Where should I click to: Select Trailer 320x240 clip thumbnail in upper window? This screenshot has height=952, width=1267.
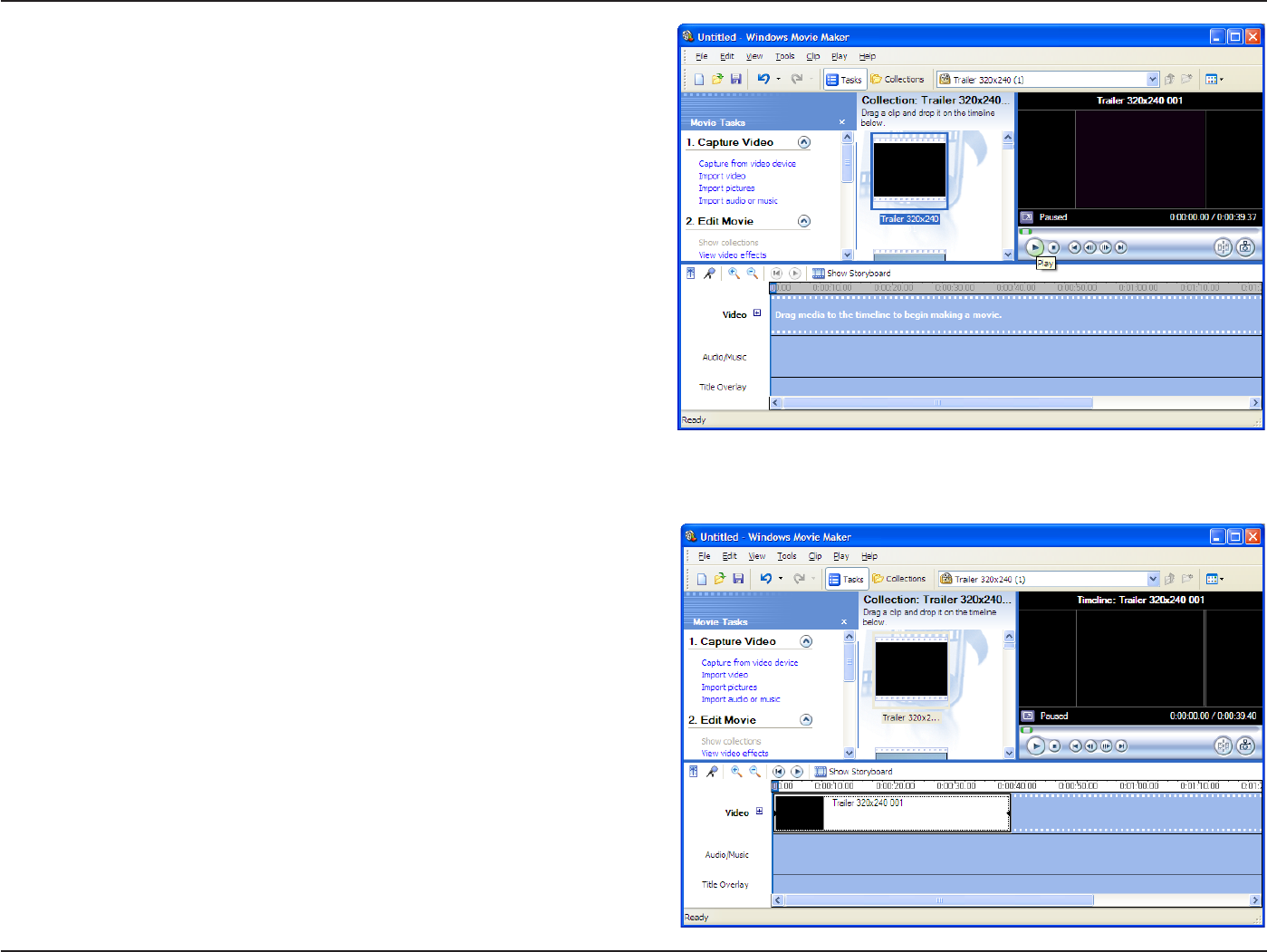tap(909, 171)
